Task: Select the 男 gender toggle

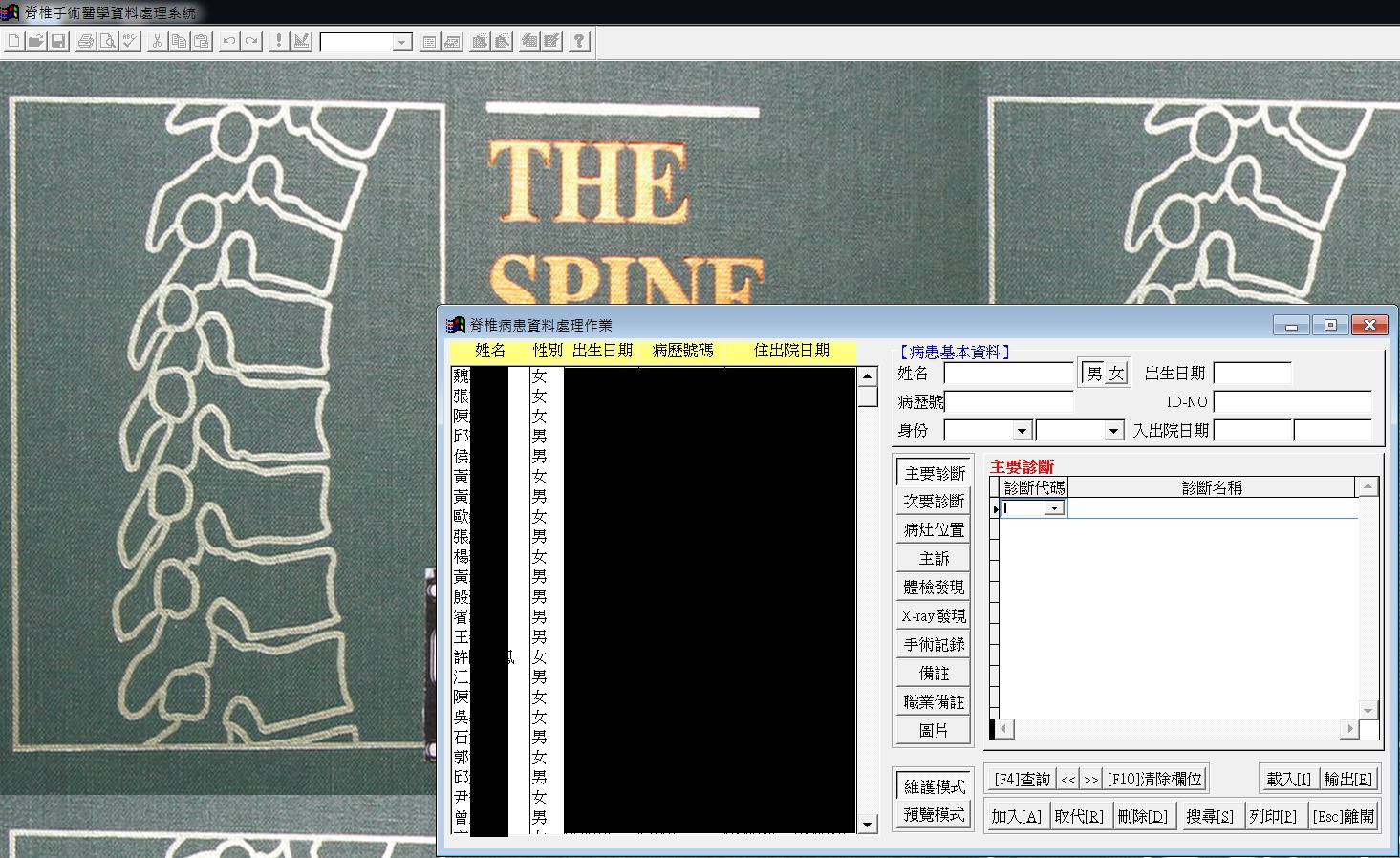Action: 1094,374
